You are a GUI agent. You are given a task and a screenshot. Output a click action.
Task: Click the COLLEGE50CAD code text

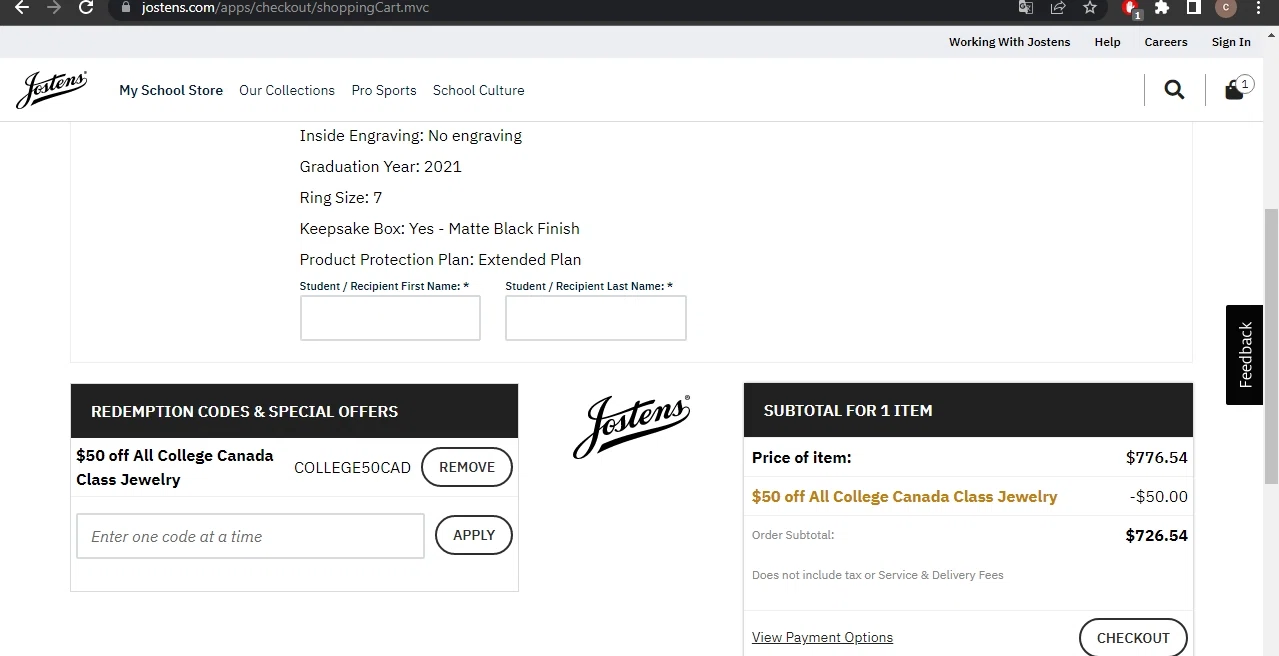click(x=352, y=468)
